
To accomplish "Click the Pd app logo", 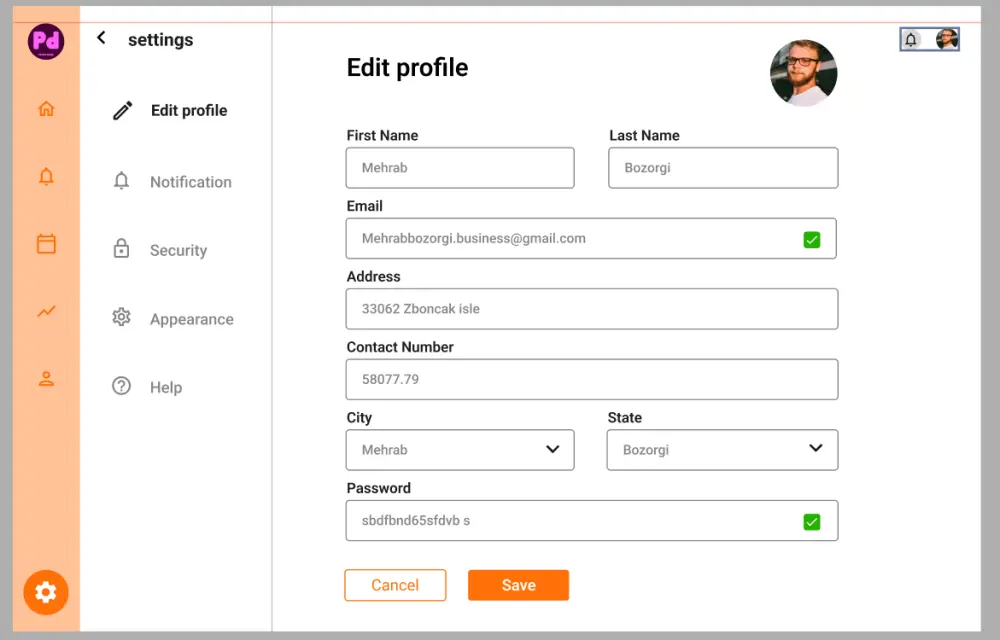I will pyautogui.click(x=46, y=41).
